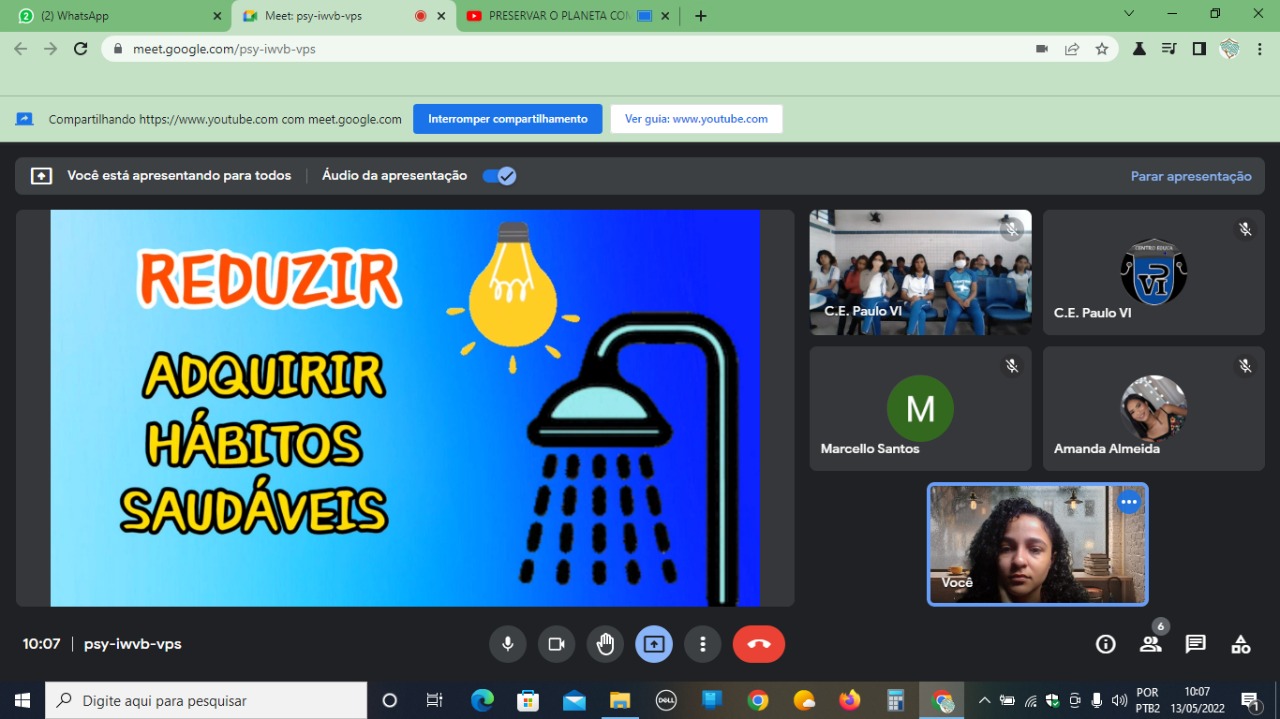Raise hand in the meeting
The image size is (1280, 719).
pos(605,644)
